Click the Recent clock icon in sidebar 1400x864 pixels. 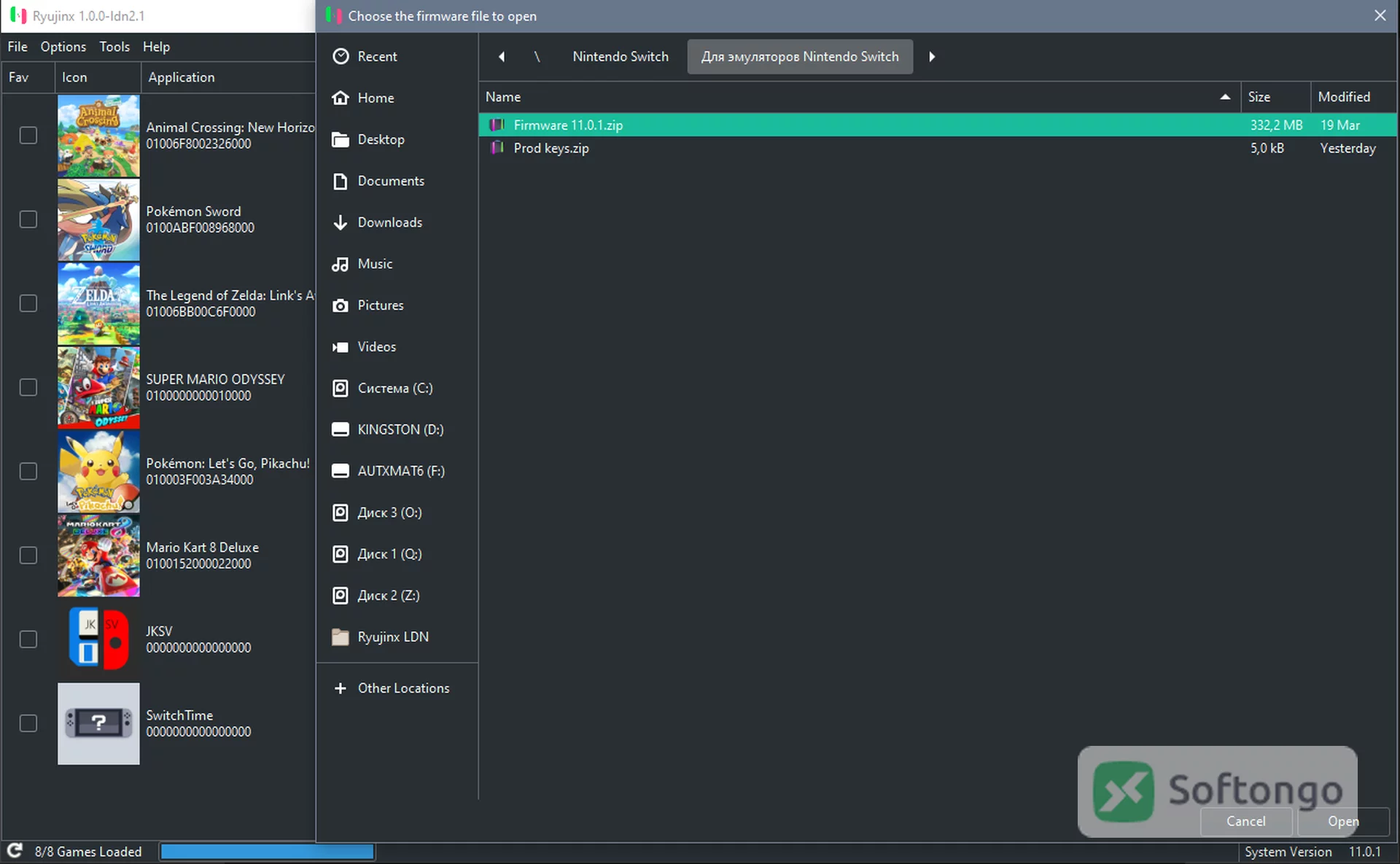[341, 56]
